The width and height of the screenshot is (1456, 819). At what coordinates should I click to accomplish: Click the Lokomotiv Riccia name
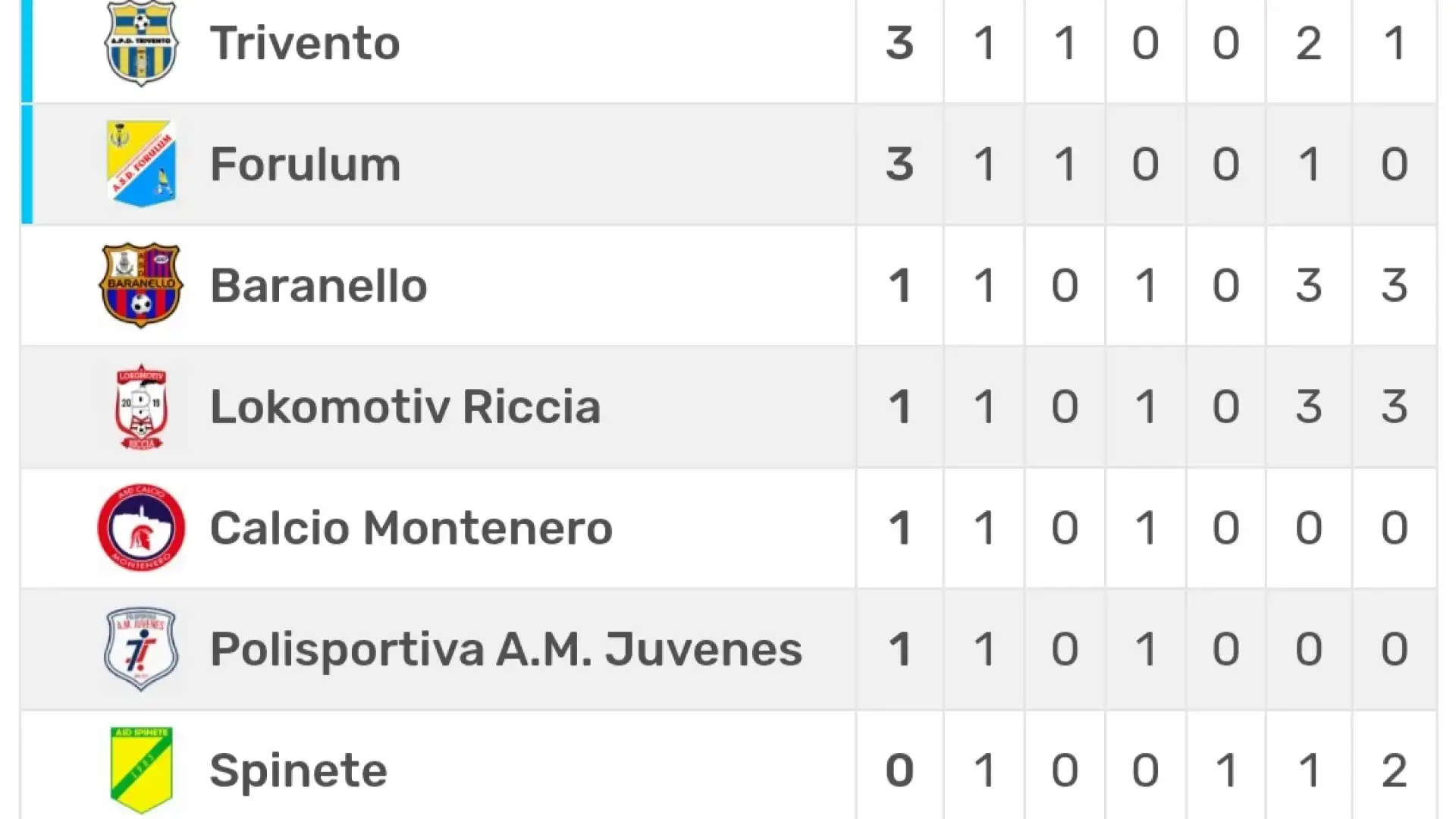(x=406, y=406)
